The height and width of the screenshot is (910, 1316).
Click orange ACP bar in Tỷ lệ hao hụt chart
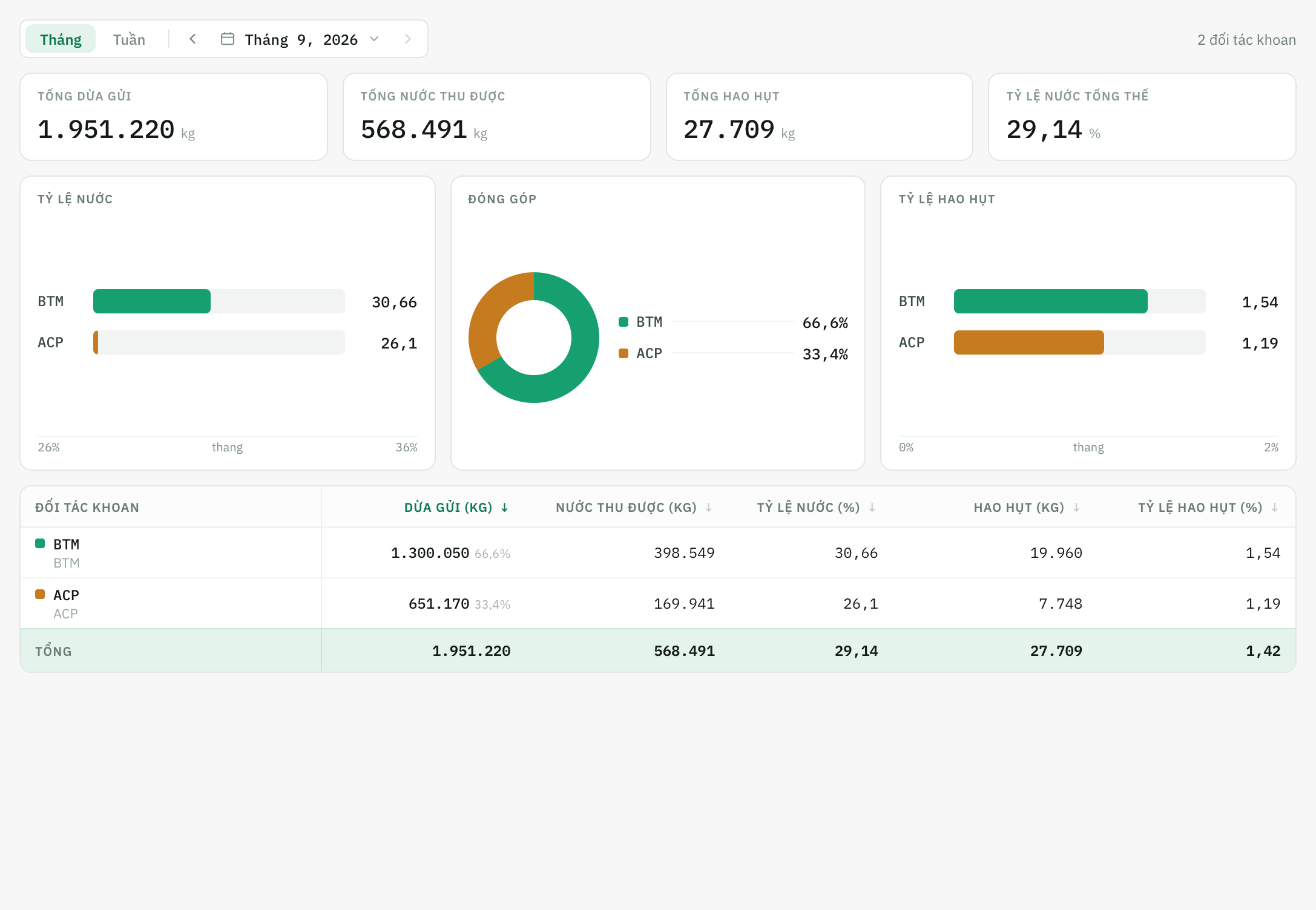coord(1029,342)
